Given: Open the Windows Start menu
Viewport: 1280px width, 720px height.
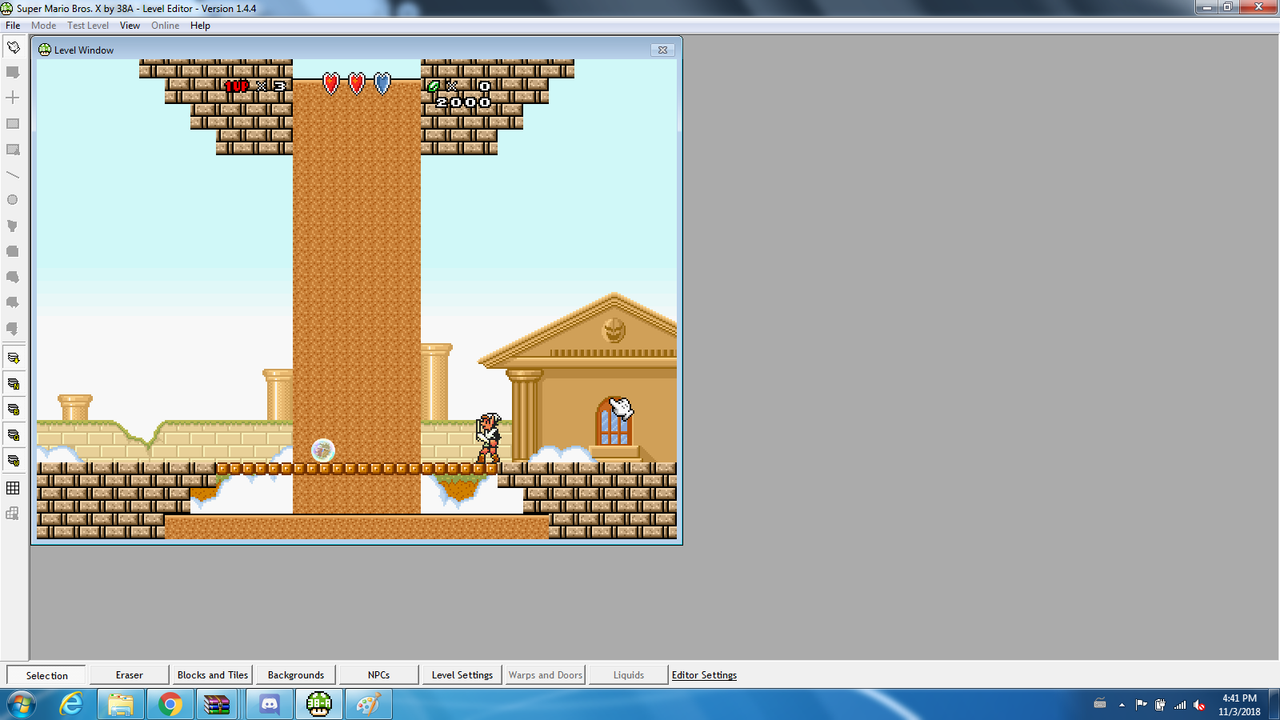Looking at the screenshot, I should point(19,704).
